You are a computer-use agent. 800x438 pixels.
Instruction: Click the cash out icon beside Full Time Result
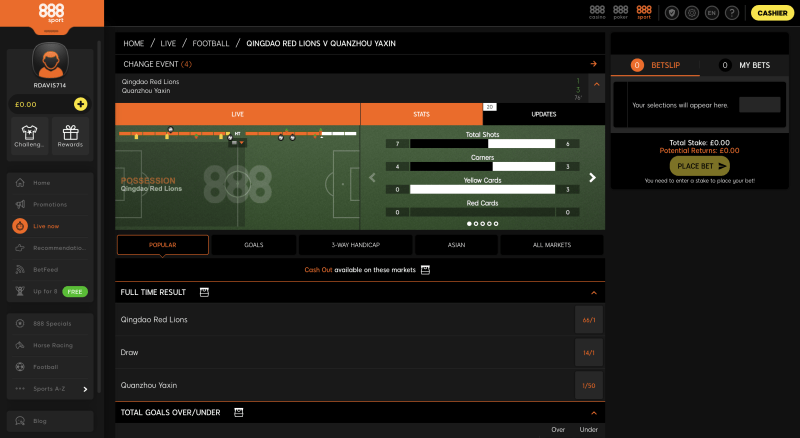pos(204,292)
